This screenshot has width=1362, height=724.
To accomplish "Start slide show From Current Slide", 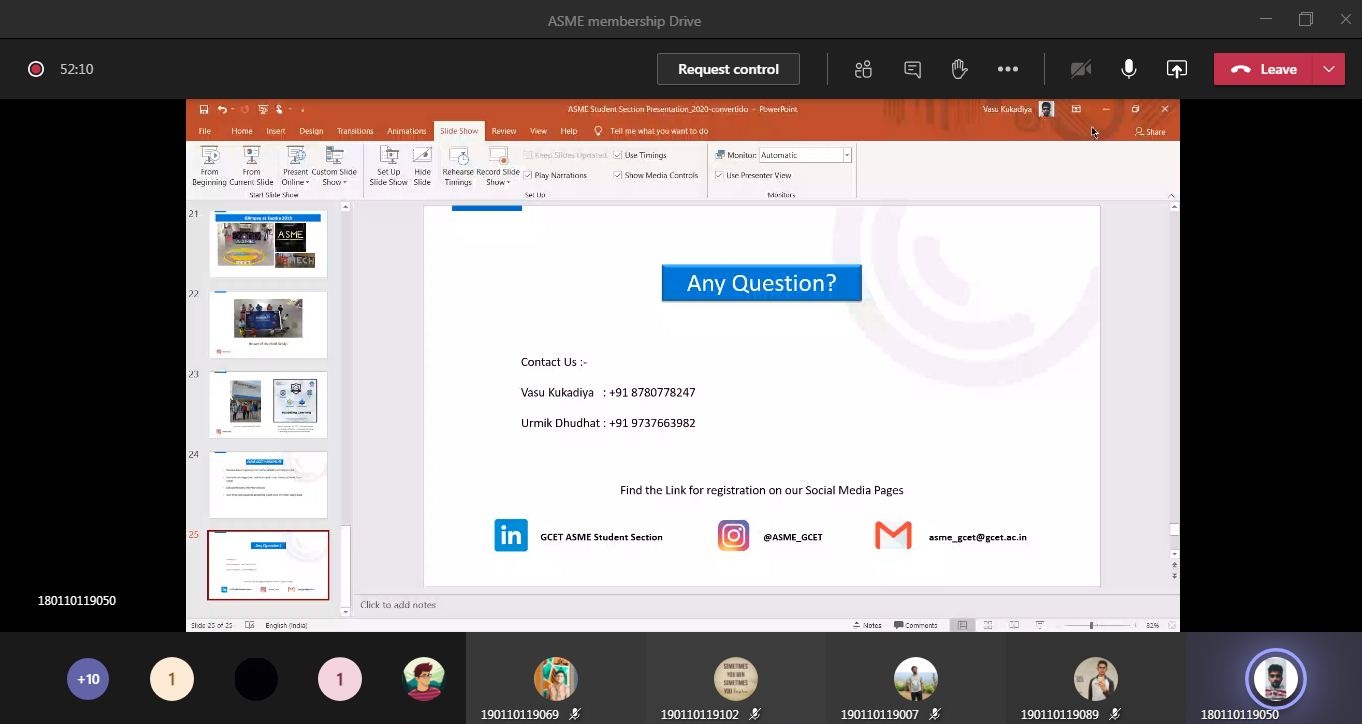I will point(251,166).
